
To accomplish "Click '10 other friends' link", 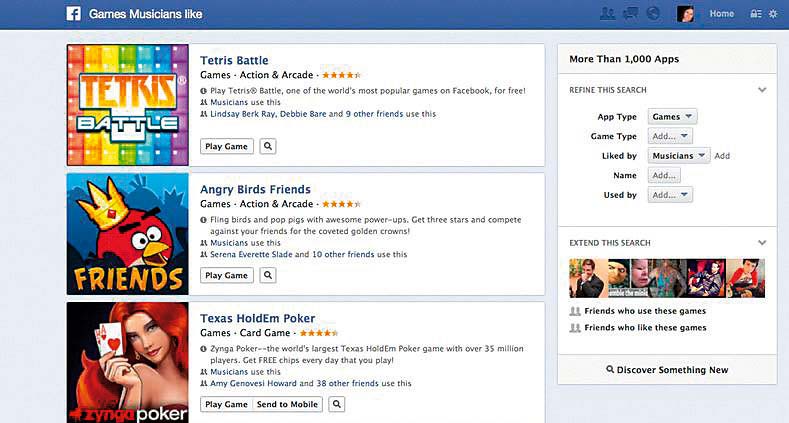I will coord(343,255).
